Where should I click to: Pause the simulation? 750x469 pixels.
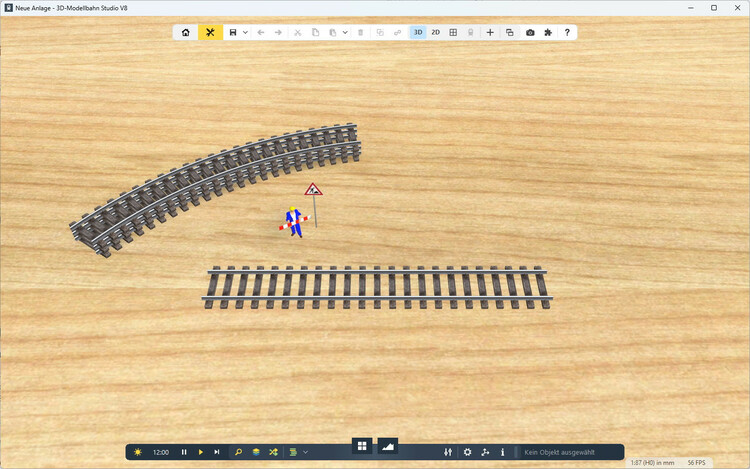coord(184,452)
